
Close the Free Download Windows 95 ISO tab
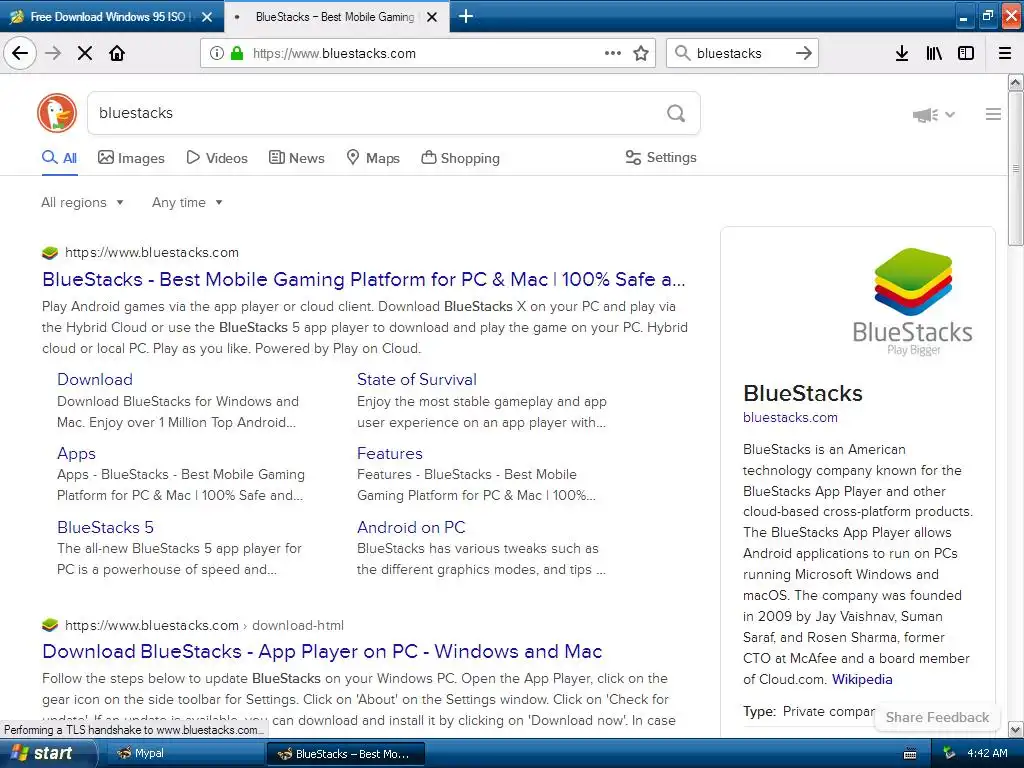[x=207, y=17]
